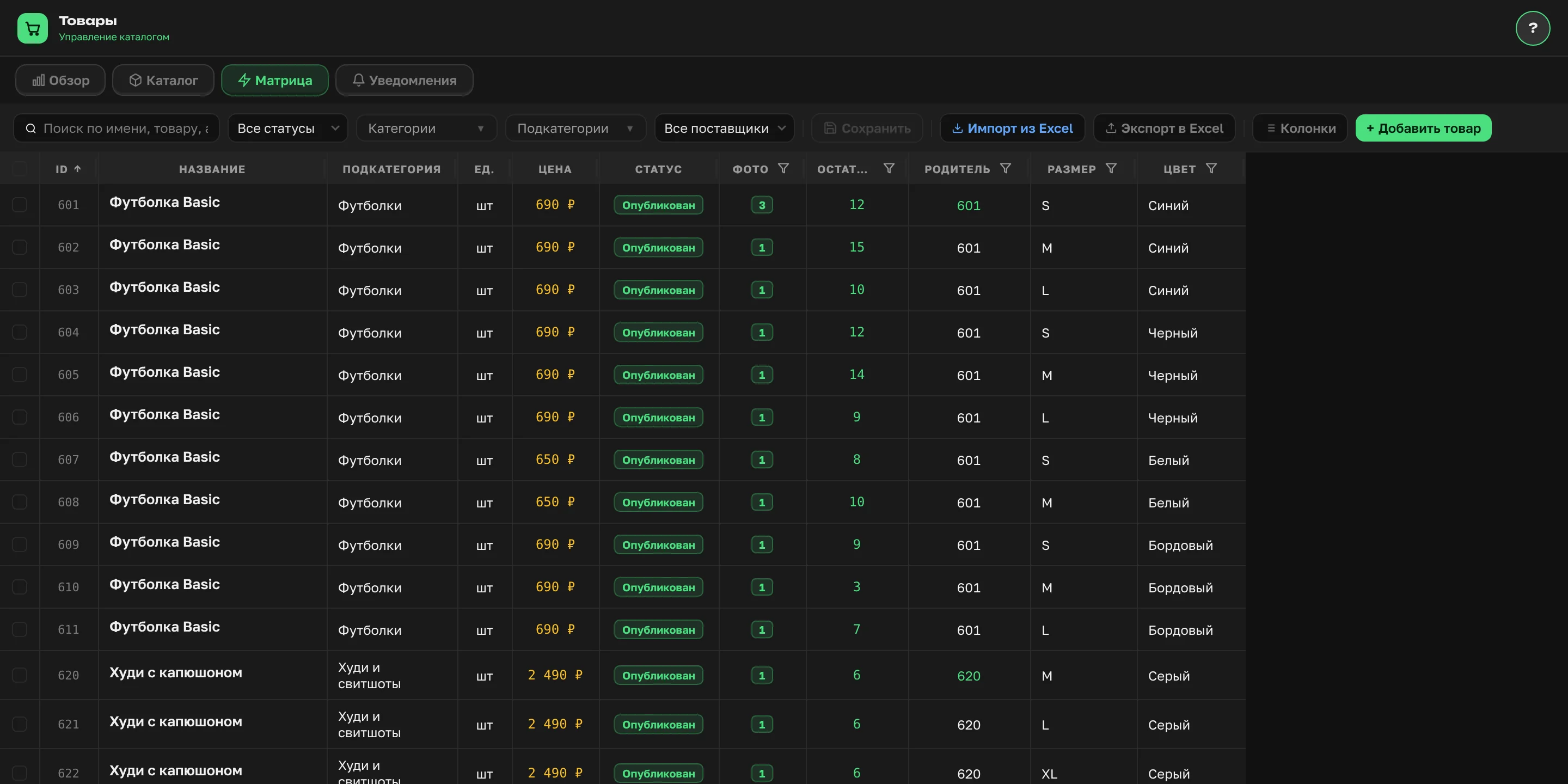Click the Сохранить button
Viewport: 1568px width, 784px height.
[867, 128]
